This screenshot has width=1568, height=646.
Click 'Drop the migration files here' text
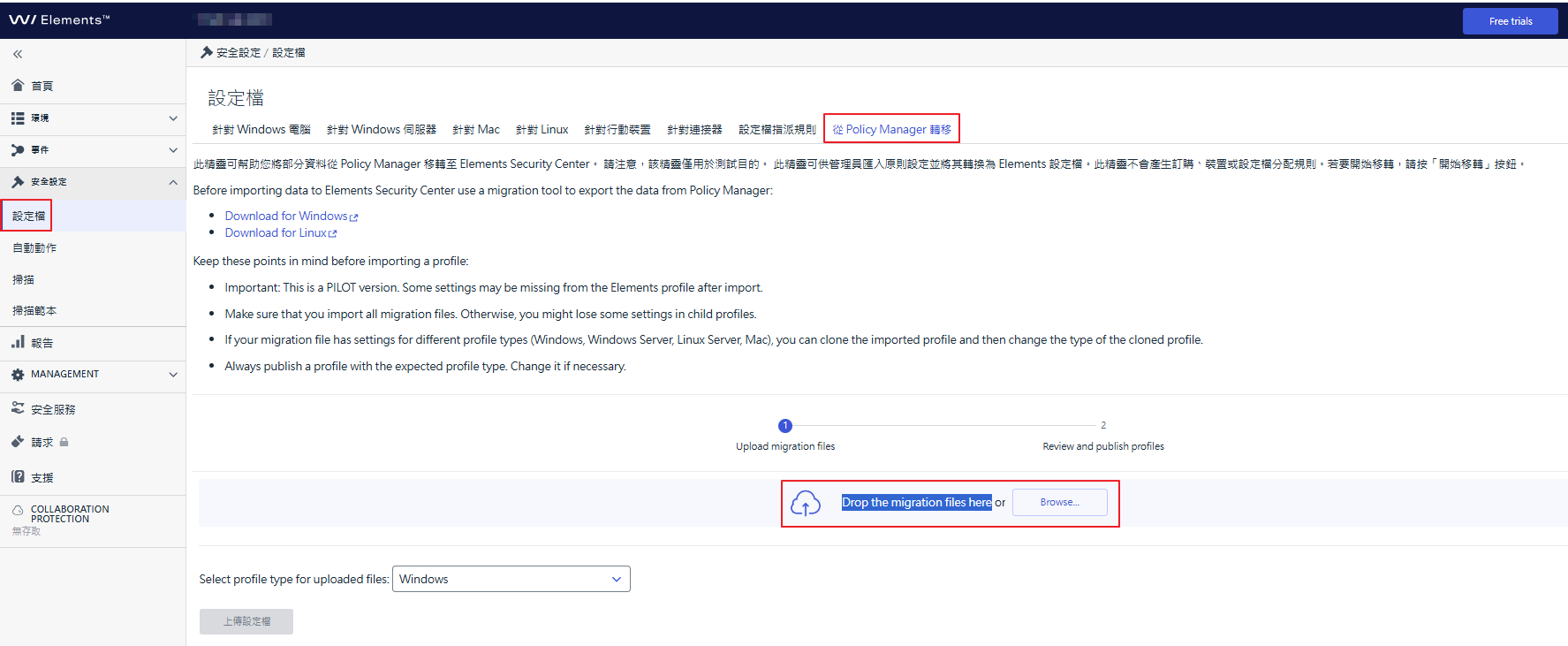pos(917,502)
